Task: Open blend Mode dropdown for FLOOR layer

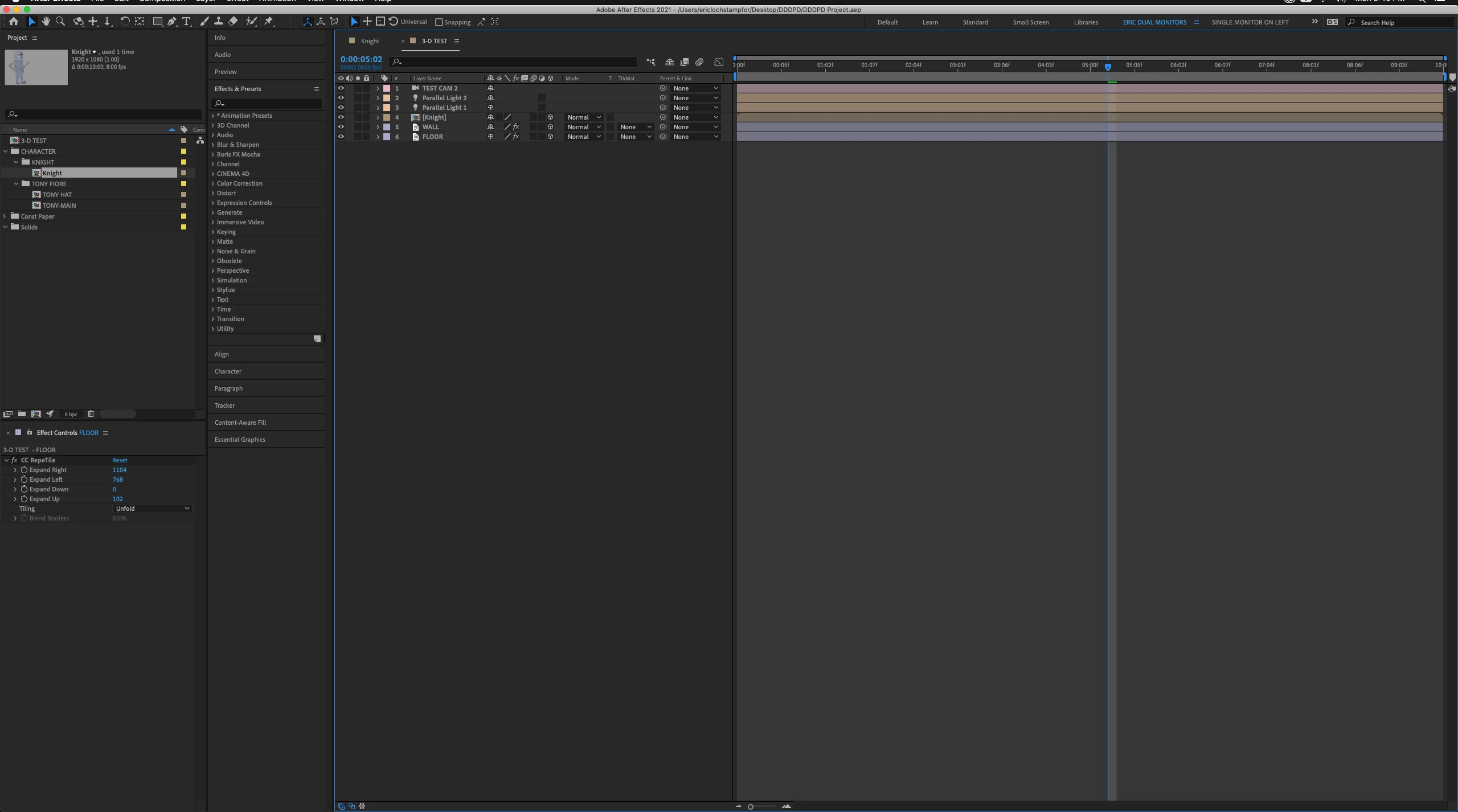Action: coord(584,137)
